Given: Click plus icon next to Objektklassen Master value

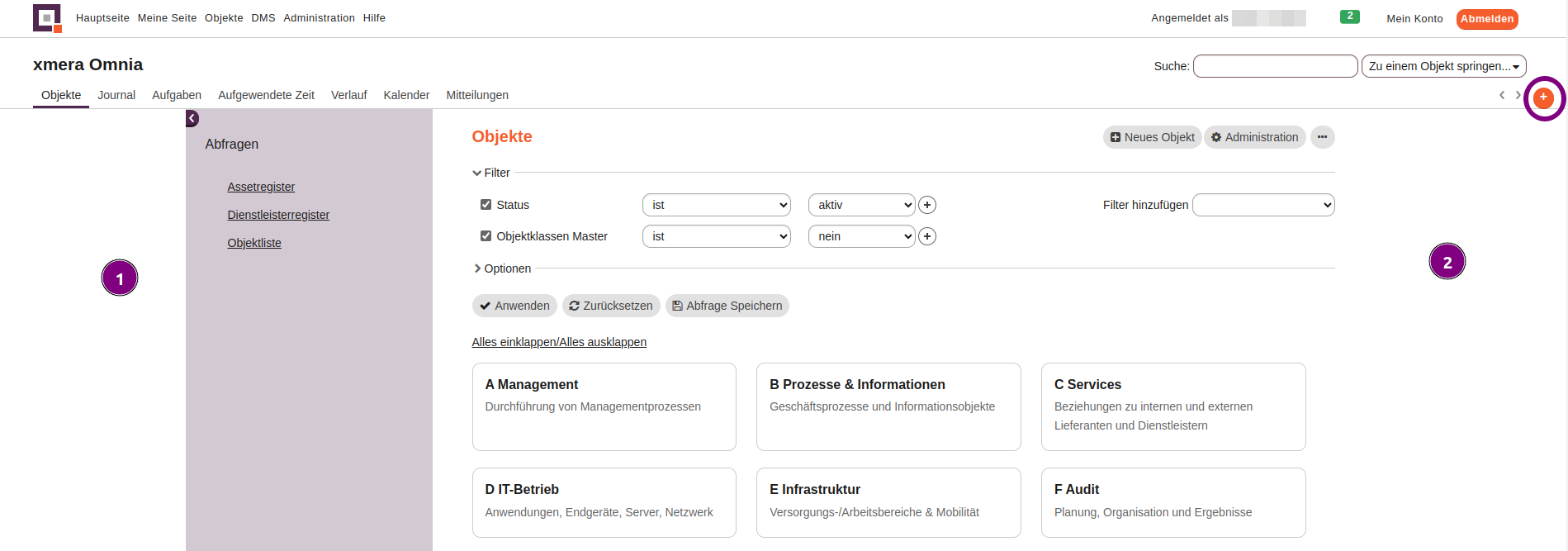Looking at the screenshot, I should 927,236.
